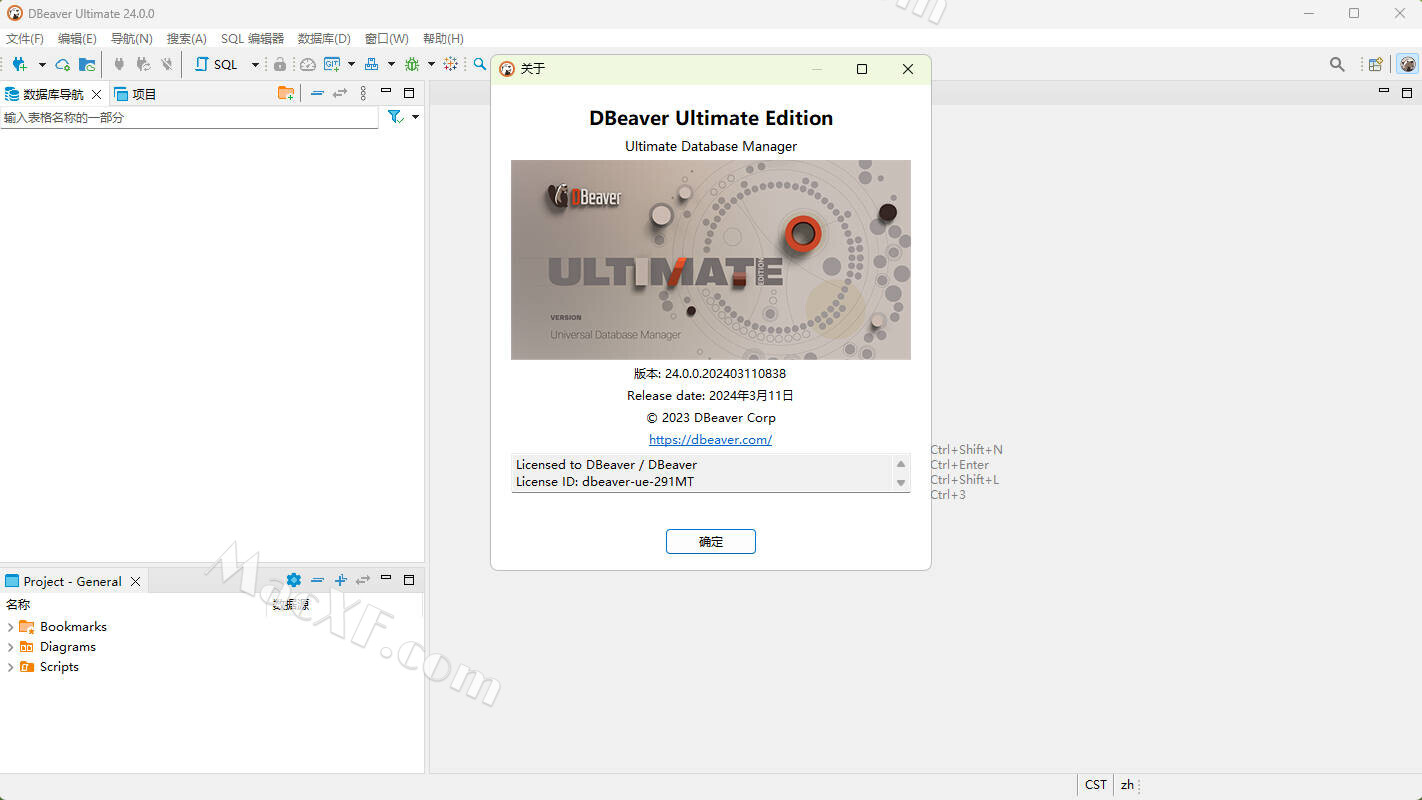The width and height of the screenshot is (1422, 800).
Task: Expand the dropdown beside the stacked-boxes icon
Action: pyautogui.click(x=391, y=64)
